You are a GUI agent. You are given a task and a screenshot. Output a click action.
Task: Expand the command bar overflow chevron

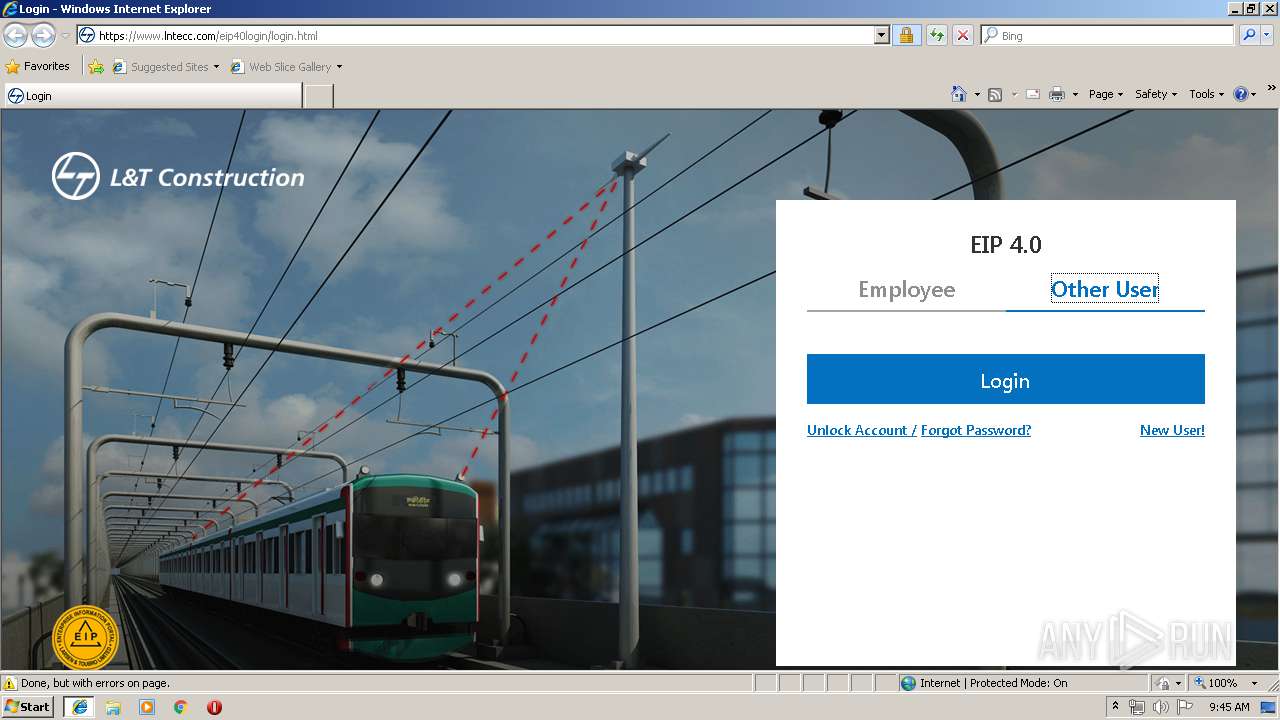(x=1272, y=88)
